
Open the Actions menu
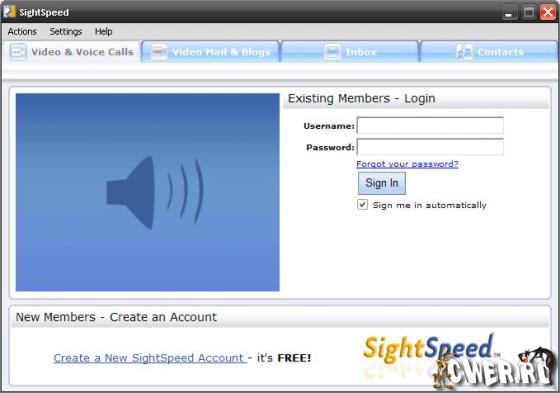(22, 31)
